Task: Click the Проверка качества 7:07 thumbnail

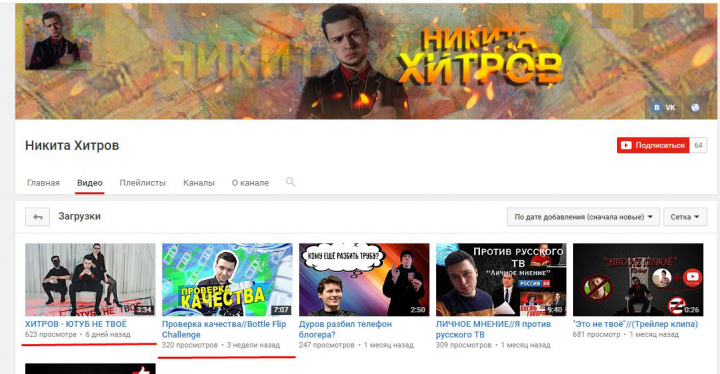Action: pyautogui.click(x=227, y=279)
